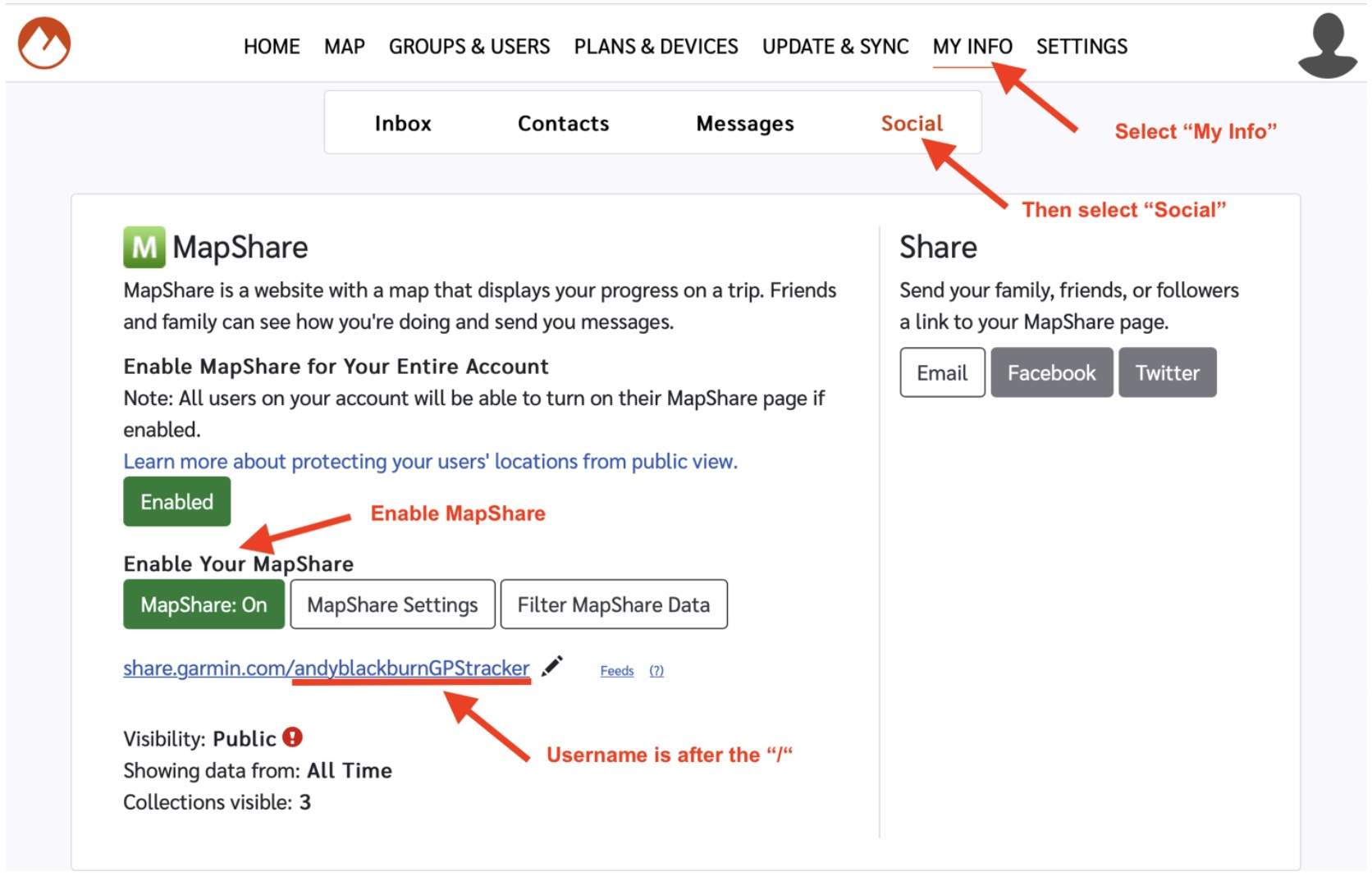Open GROUPS & USERS

469,47
